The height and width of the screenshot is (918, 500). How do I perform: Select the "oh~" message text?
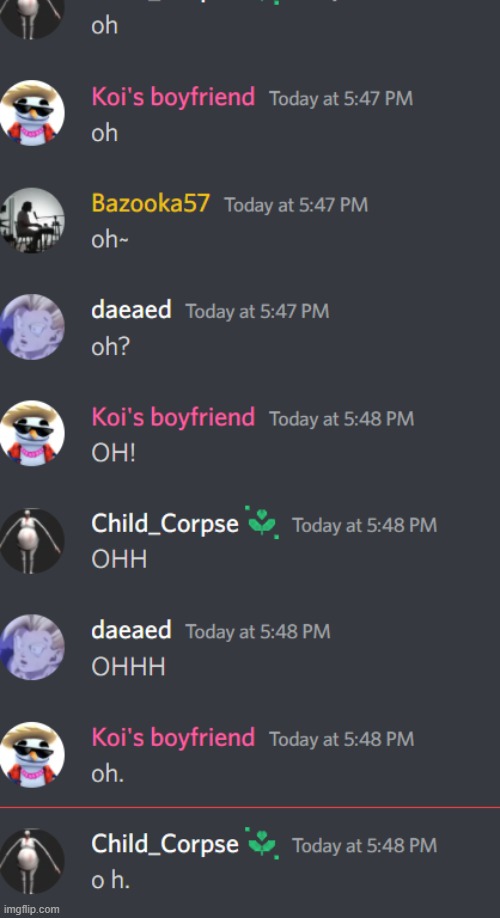coord(106,240)
